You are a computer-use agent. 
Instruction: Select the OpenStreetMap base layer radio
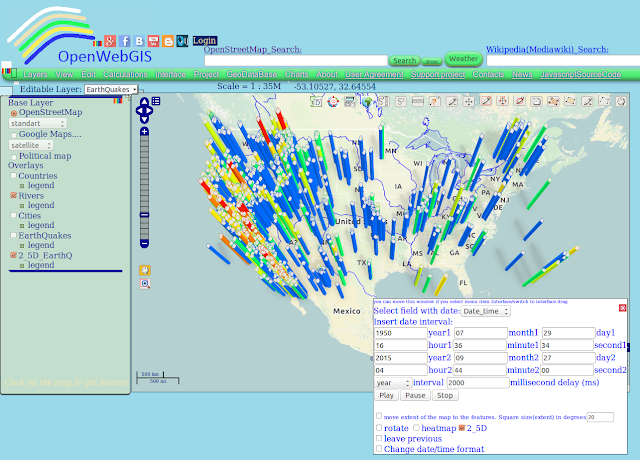tap(14, 113)
